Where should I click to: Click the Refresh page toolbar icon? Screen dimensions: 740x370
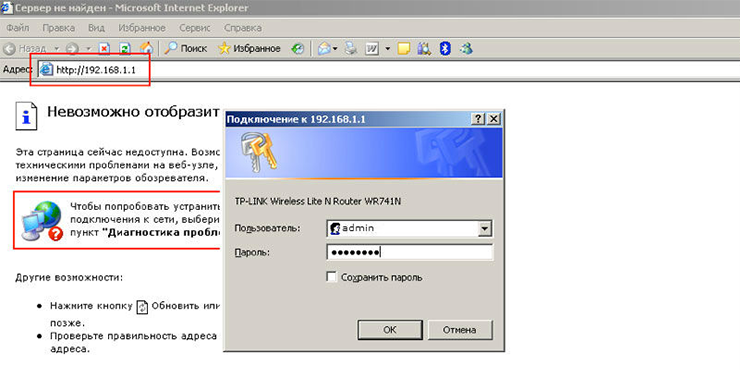tap(125, 49)
